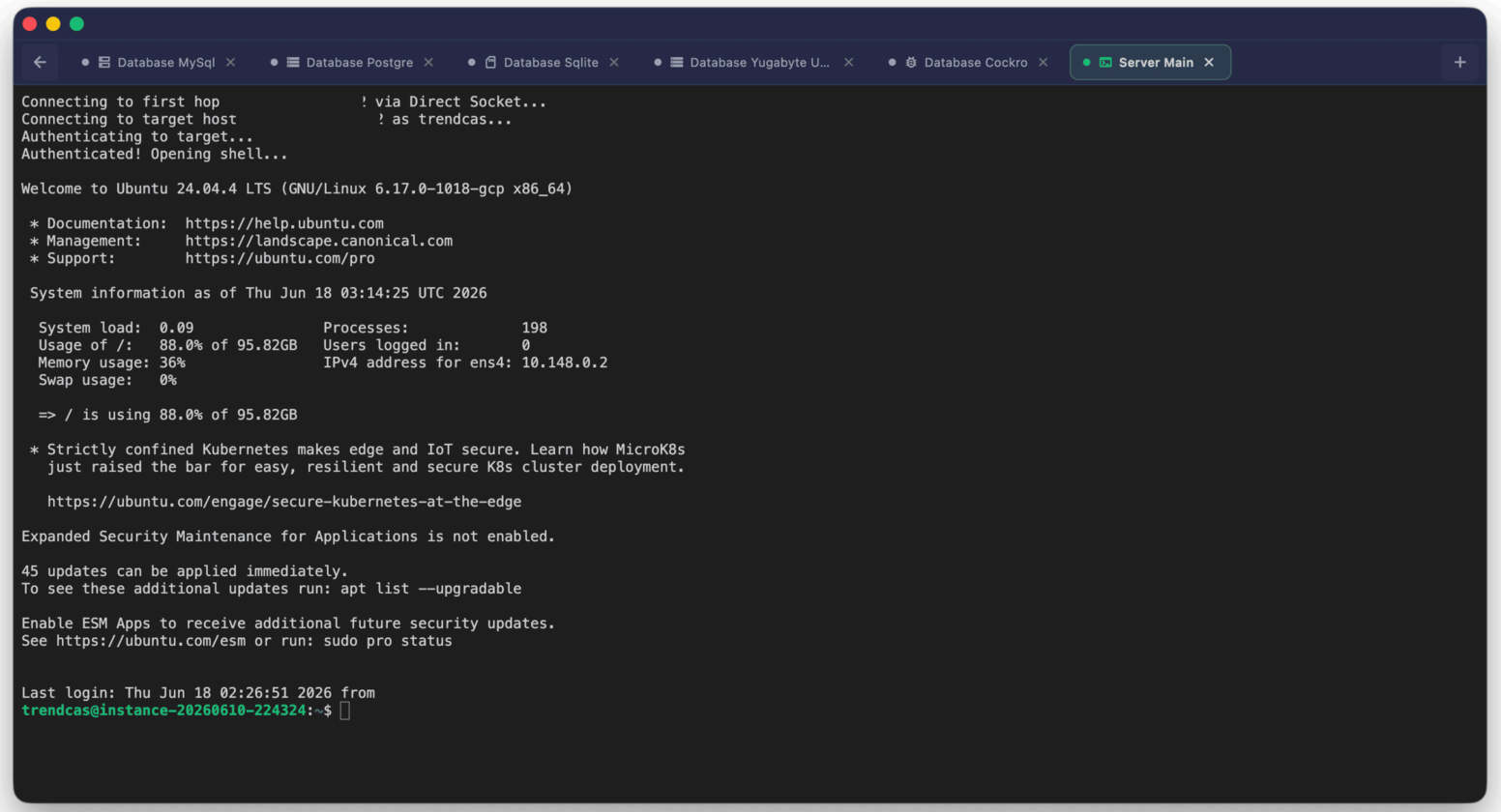Click the 'Swap usage: 0%' line
The image size is (1501, 812).
107,380
